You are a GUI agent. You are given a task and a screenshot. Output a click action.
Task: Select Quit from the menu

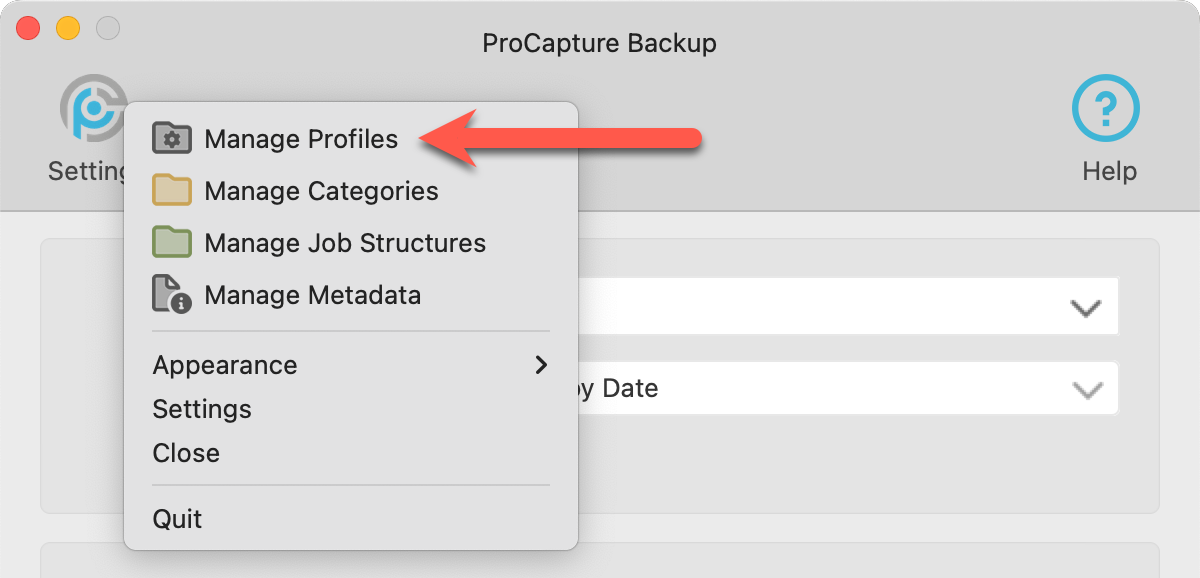point(177,519)
